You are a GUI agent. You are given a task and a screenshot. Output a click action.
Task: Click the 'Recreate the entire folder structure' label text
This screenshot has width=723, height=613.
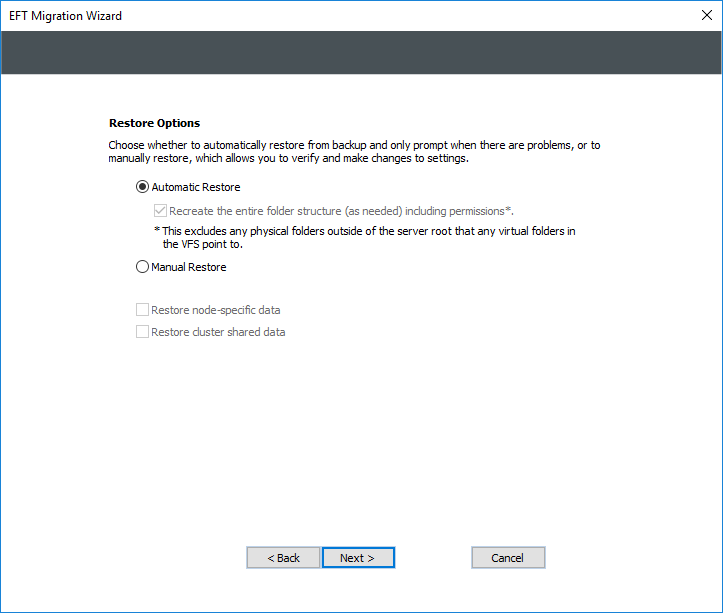point(340,211)
